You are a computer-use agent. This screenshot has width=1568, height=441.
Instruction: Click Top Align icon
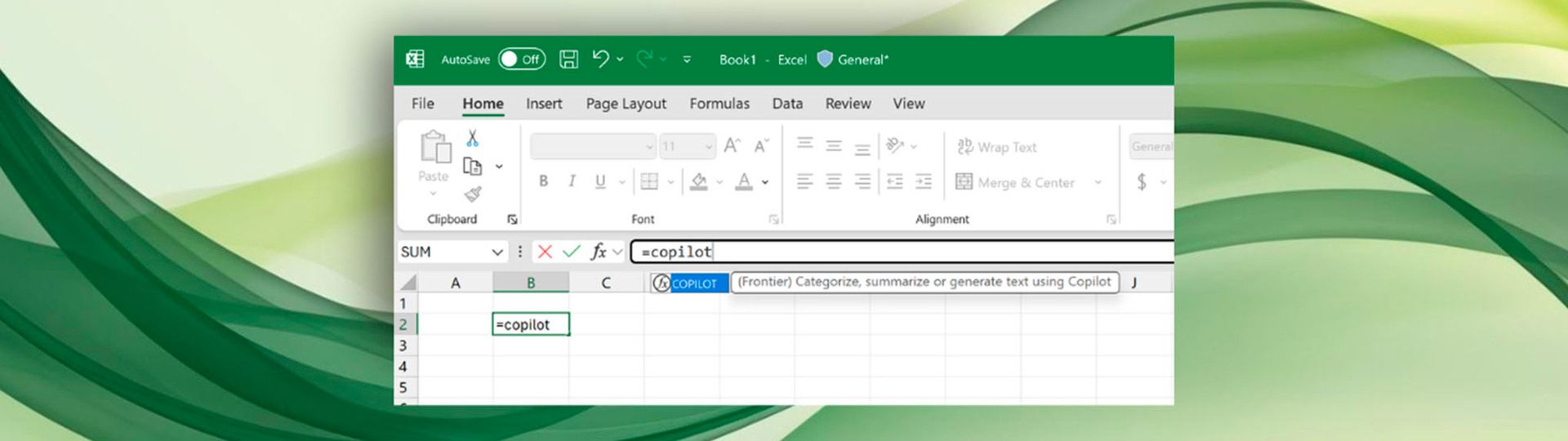[x=805, y=145]
